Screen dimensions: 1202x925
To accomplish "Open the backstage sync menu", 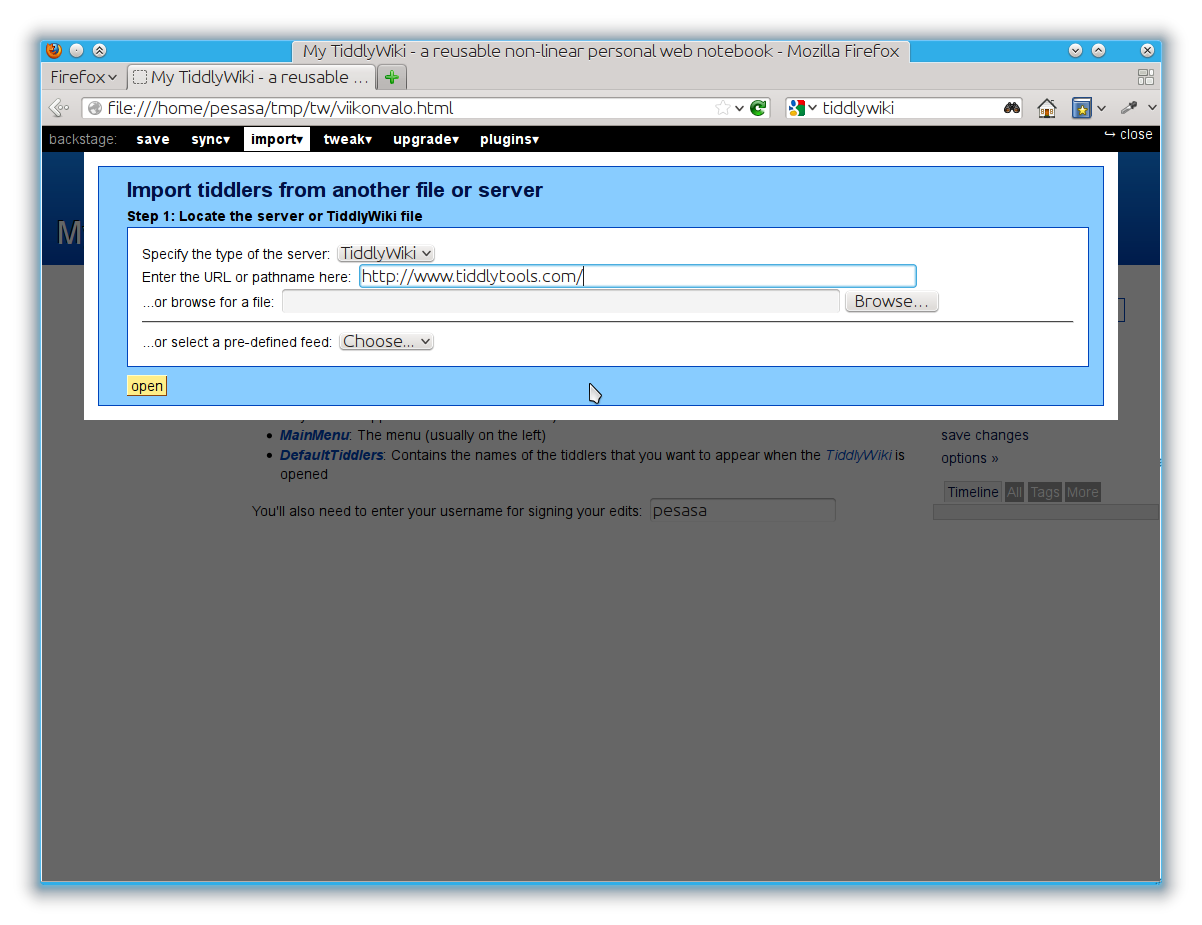I will (x=211, y=139).
